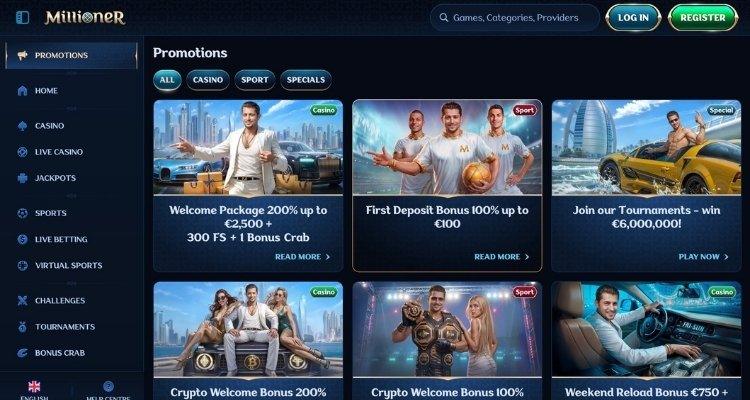
Task: Filter promotions by Casino tab
Action: (208, 80)
